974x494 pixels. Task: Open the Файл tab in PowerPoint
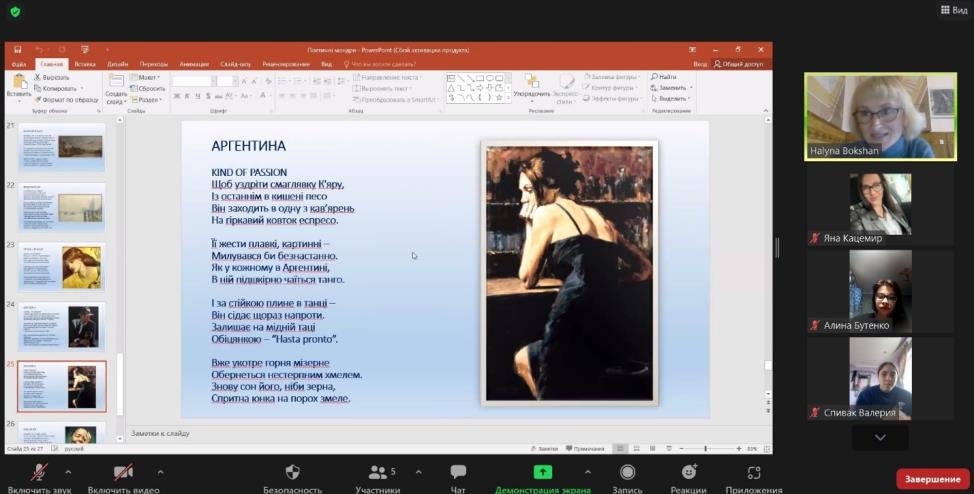pos(19,64)
